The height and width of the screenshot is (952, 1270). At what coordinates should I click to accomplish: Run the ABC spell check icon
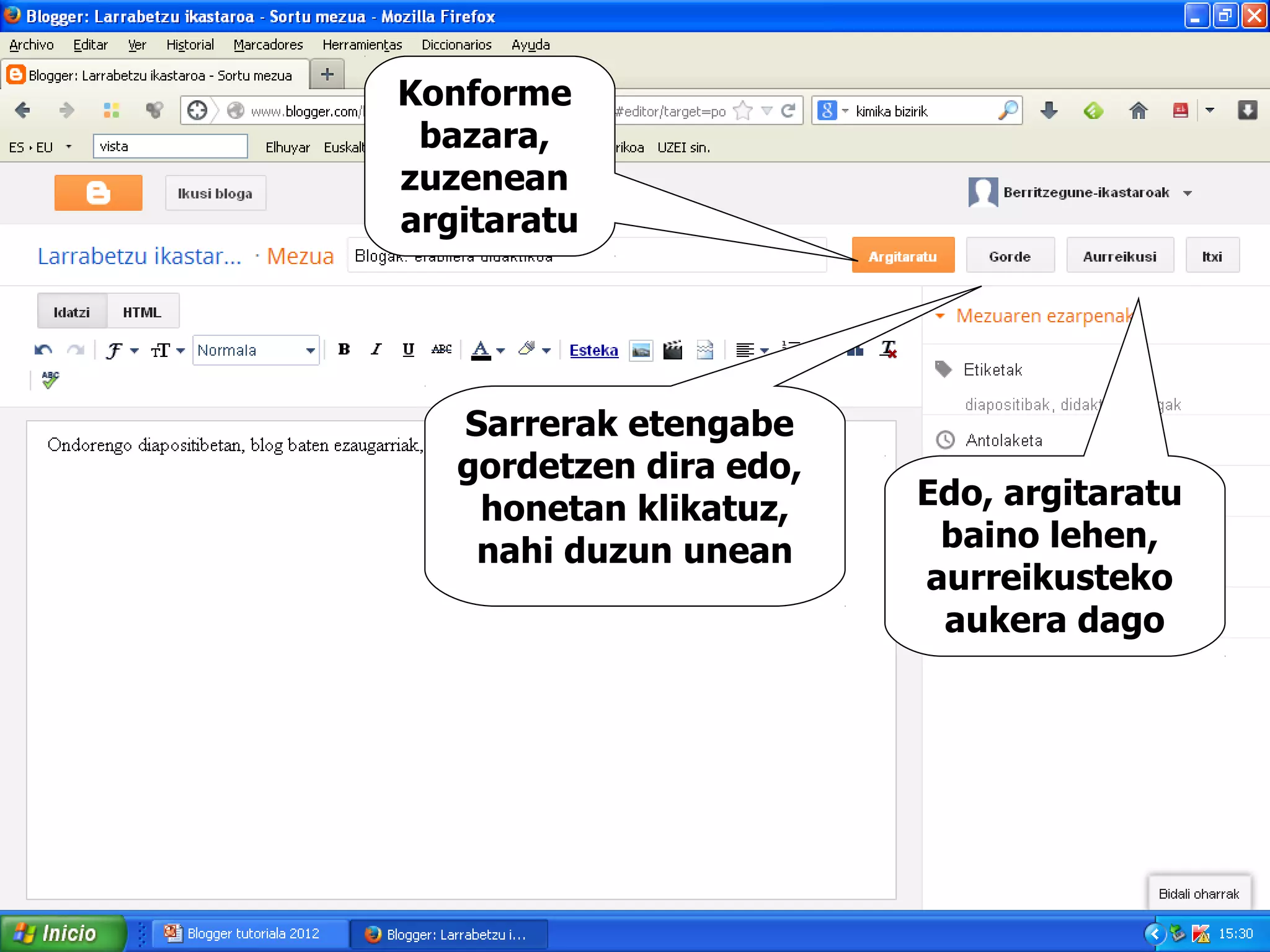50,379
